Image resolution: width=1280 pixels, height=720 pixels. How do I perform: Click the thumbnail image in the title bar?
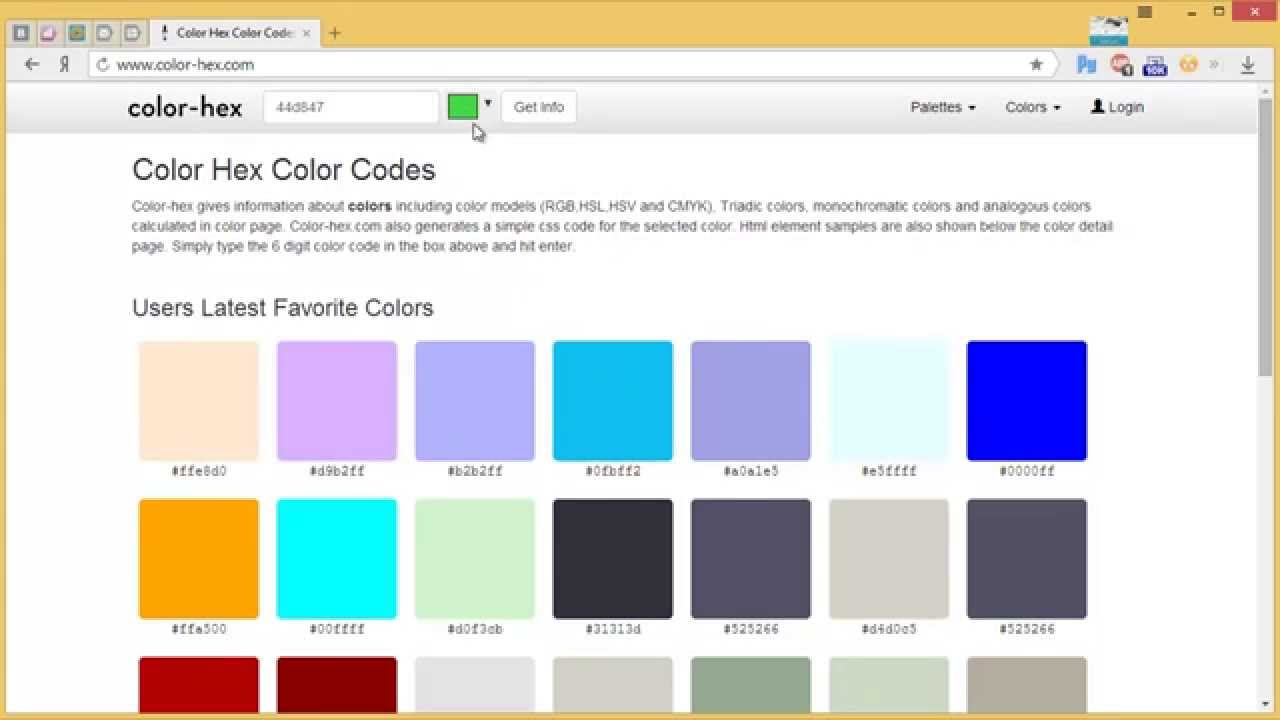click(x=1109, y=30)
